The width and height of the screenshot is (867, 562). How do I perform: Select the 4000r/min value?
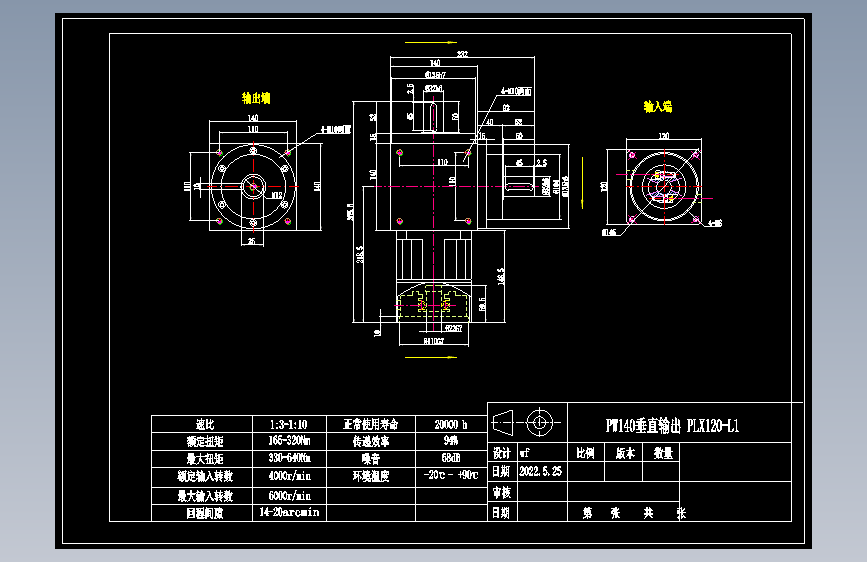pos(290,476)
